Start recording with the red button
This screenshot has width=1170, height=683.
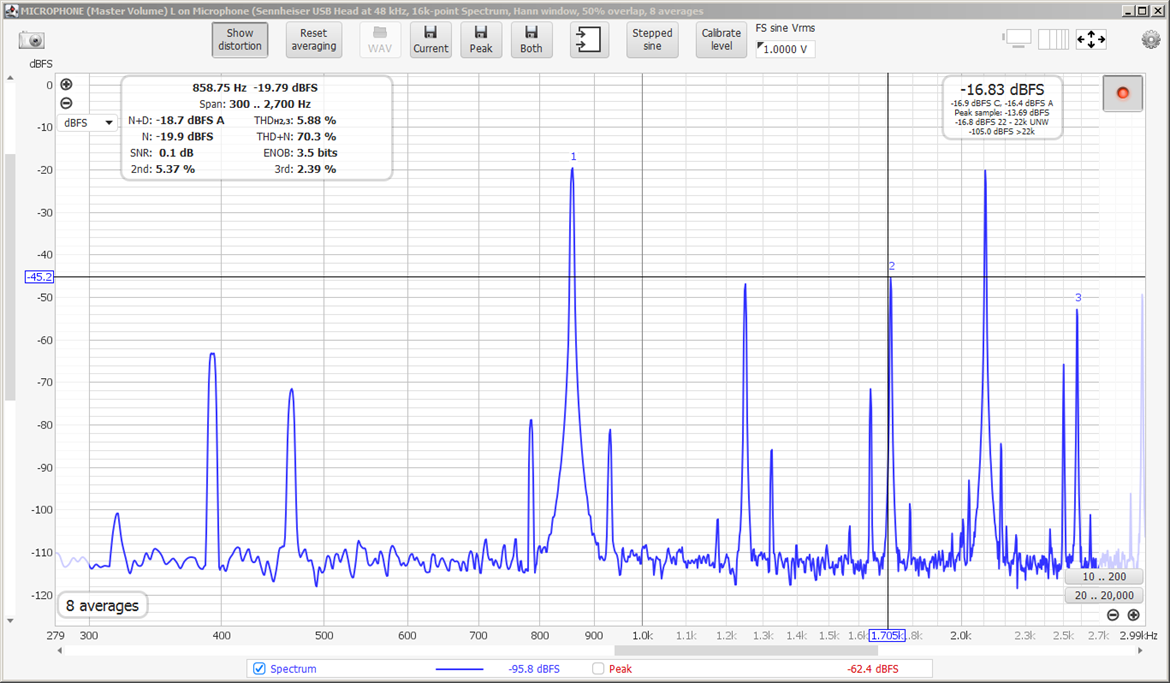click(1122, 93)
